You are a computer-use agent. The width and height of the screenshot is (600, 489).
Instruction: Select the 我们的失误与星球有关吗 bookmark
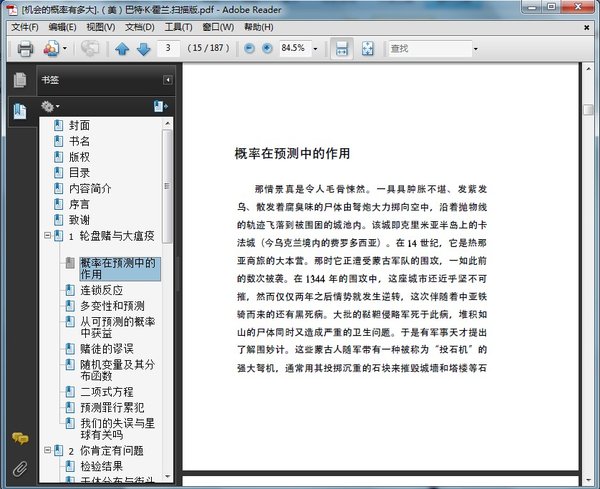pos(117,429)
